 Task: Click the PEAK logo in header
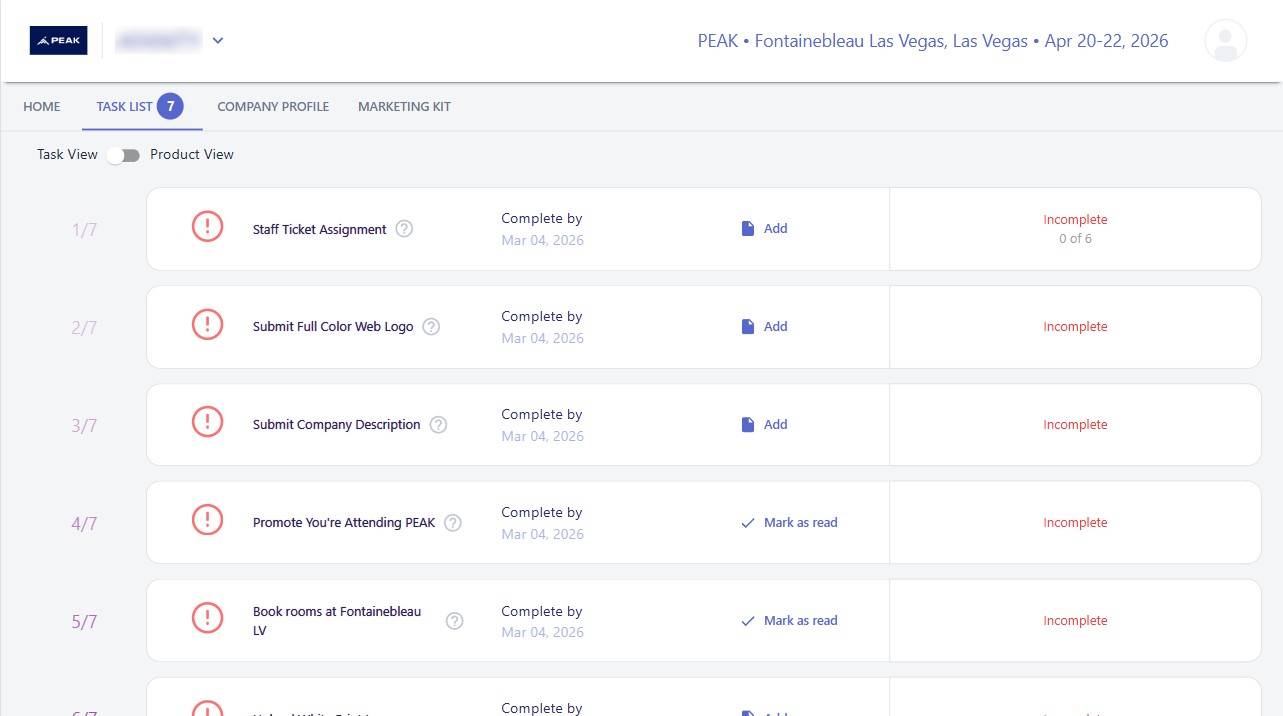click(x=58, y=41)
